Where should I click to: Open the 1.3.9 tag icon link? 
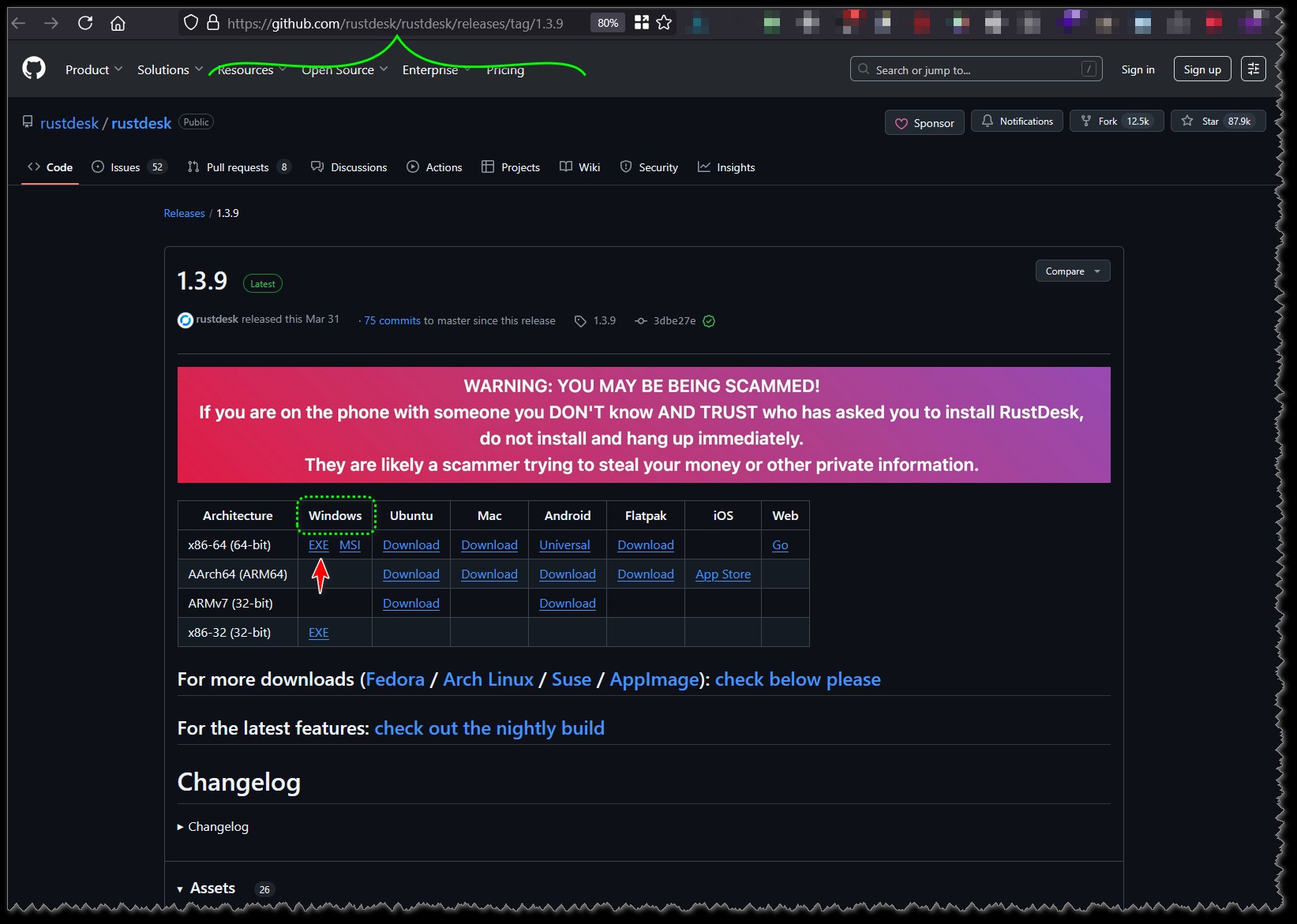(580, 321)
